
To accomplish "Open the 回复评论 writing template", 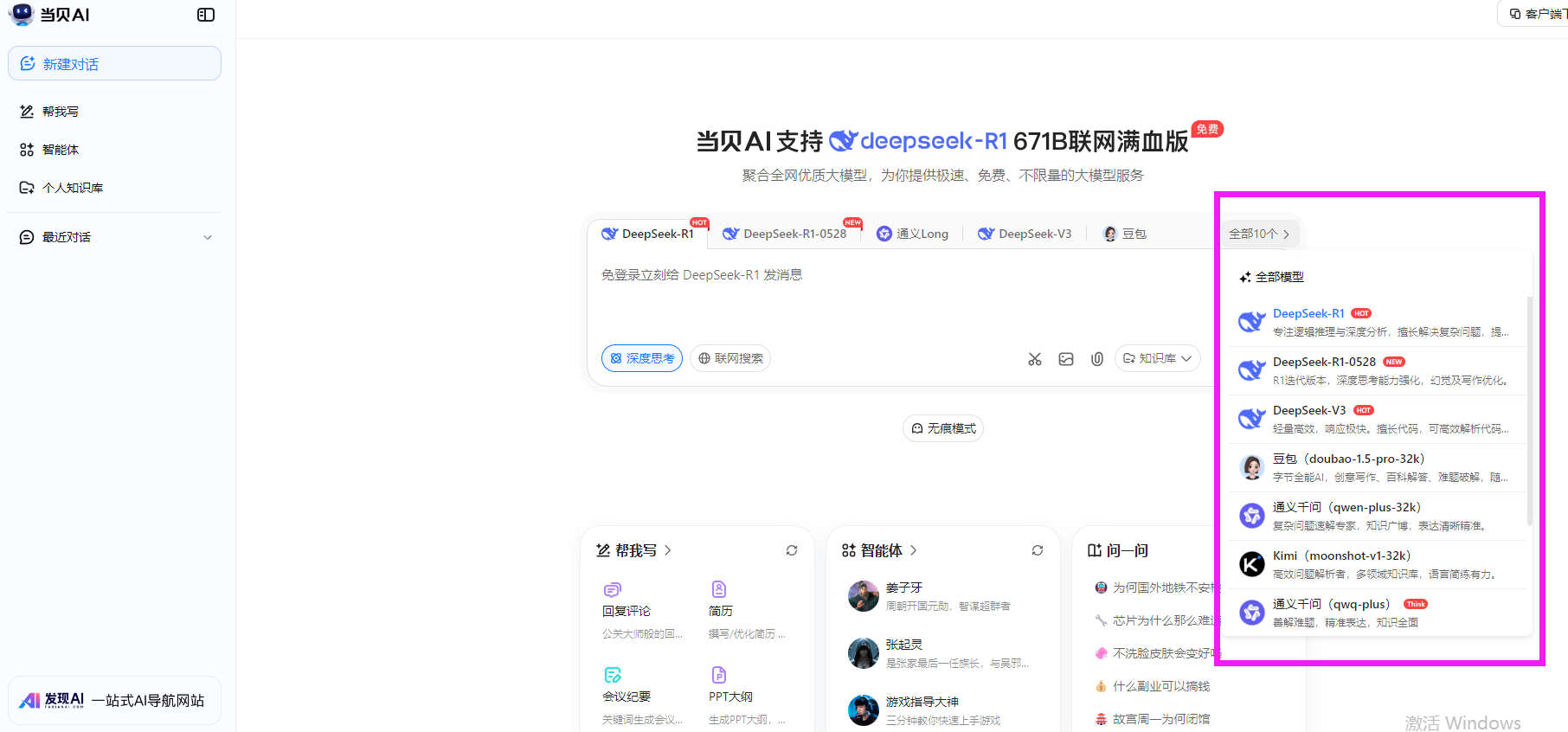I will coord(642,611).
